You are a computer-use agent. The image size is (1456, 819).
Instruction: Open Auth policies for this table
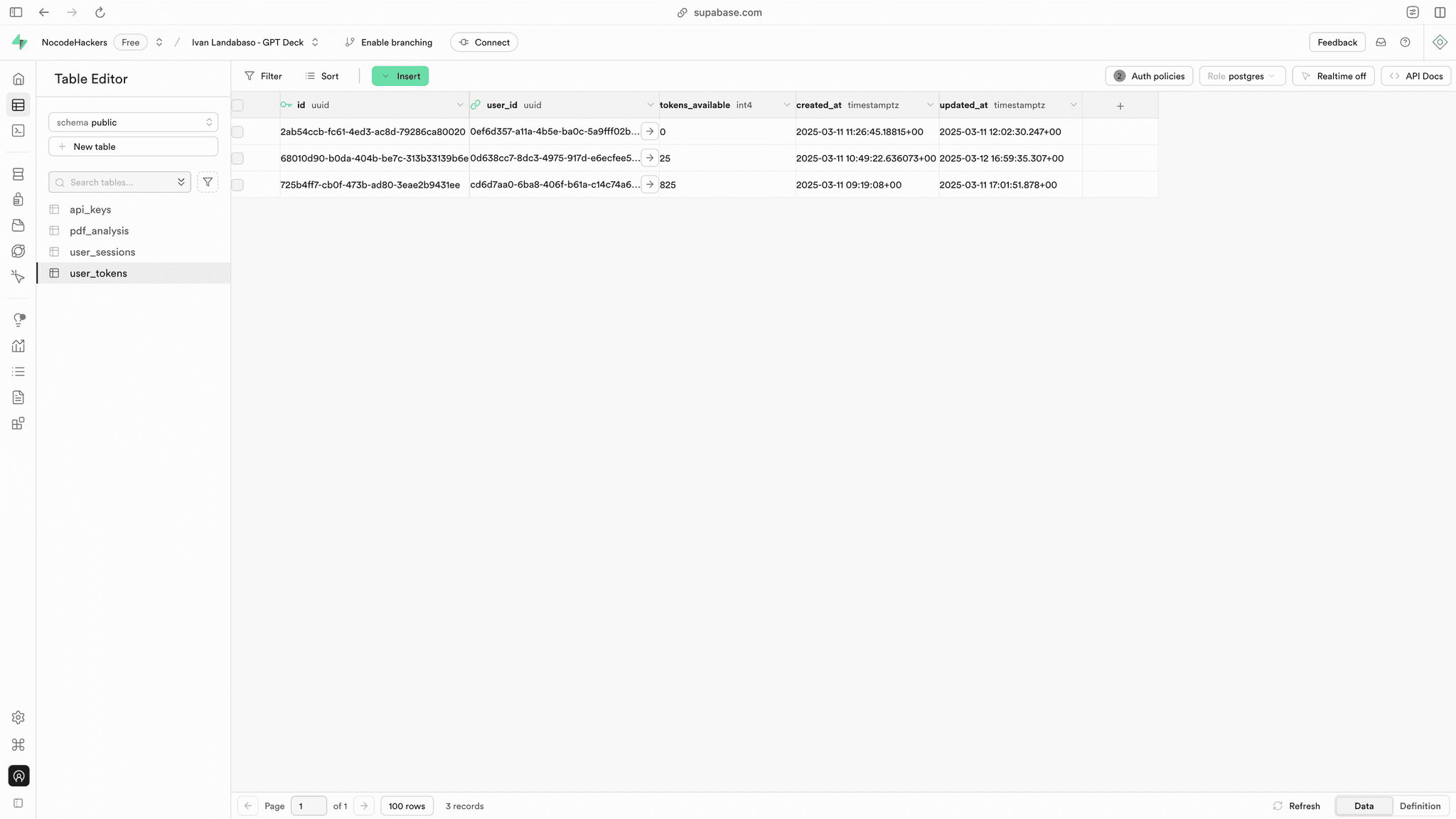[1149, 75]
